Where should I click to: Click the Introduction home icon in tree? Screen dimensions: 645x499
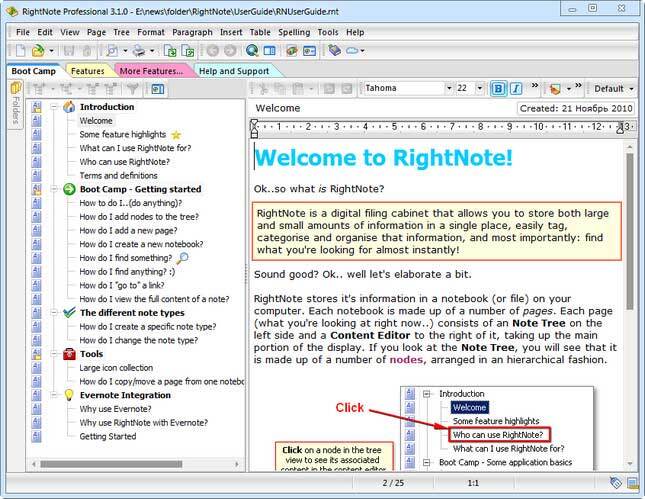click(69, 107)
